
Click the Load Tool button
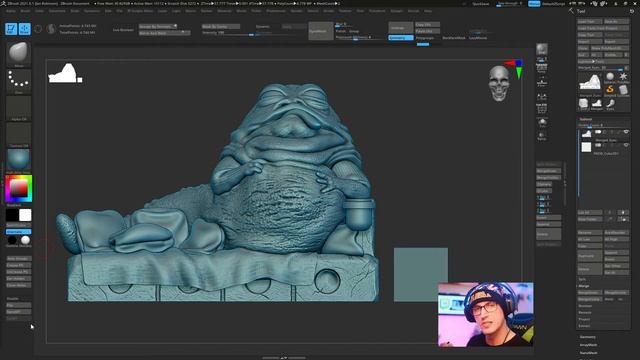pyautogui.click(x=590, y=22)
